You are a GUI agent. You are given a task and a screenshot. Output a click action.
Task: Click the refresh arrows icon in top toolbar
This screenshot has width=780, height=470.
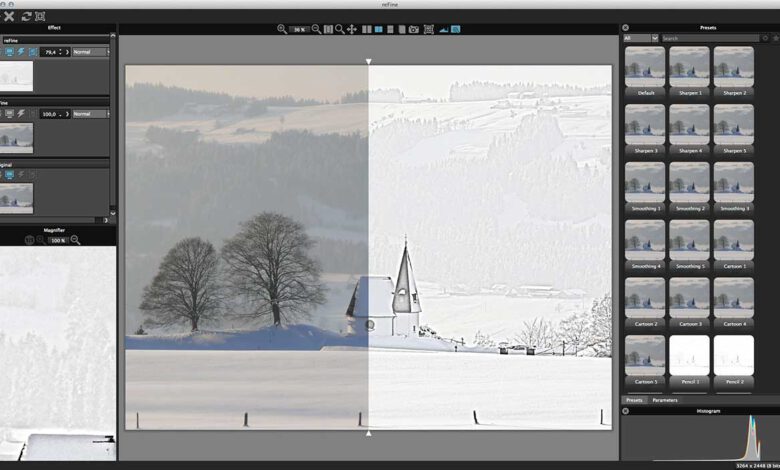pos(26,16)
